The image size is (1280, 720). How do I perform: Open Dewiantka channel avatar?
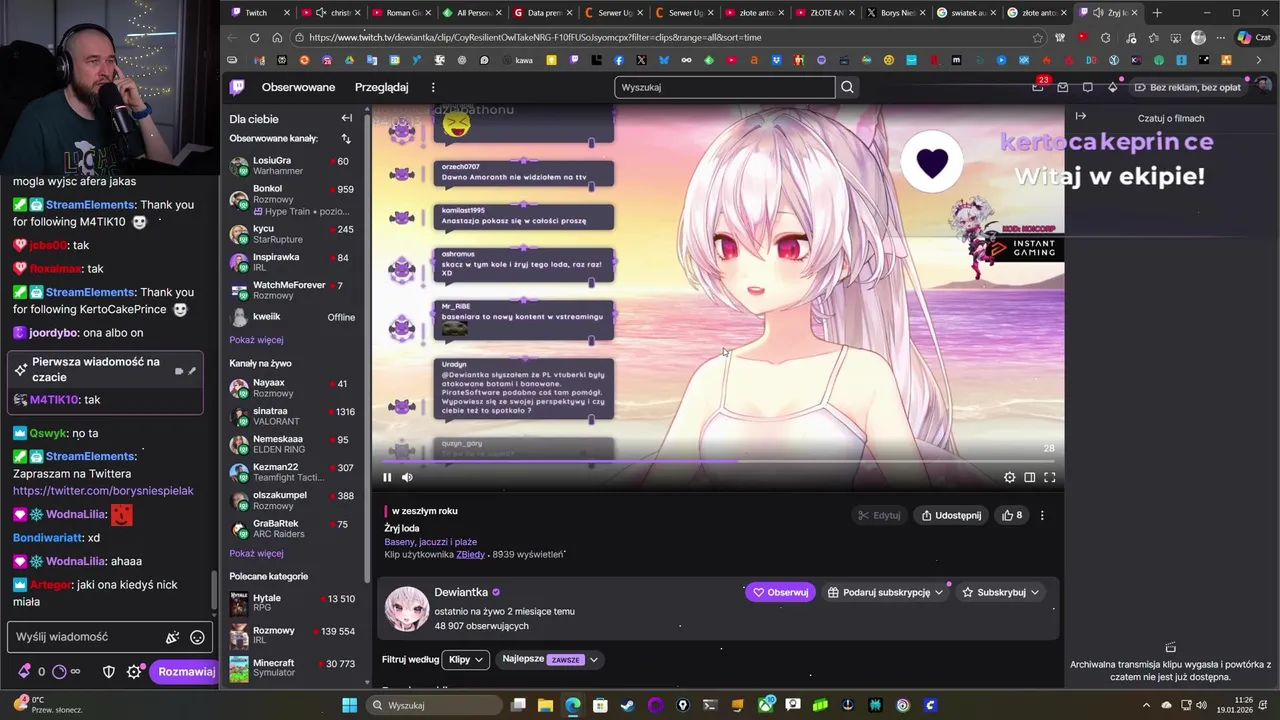point(407,608)
